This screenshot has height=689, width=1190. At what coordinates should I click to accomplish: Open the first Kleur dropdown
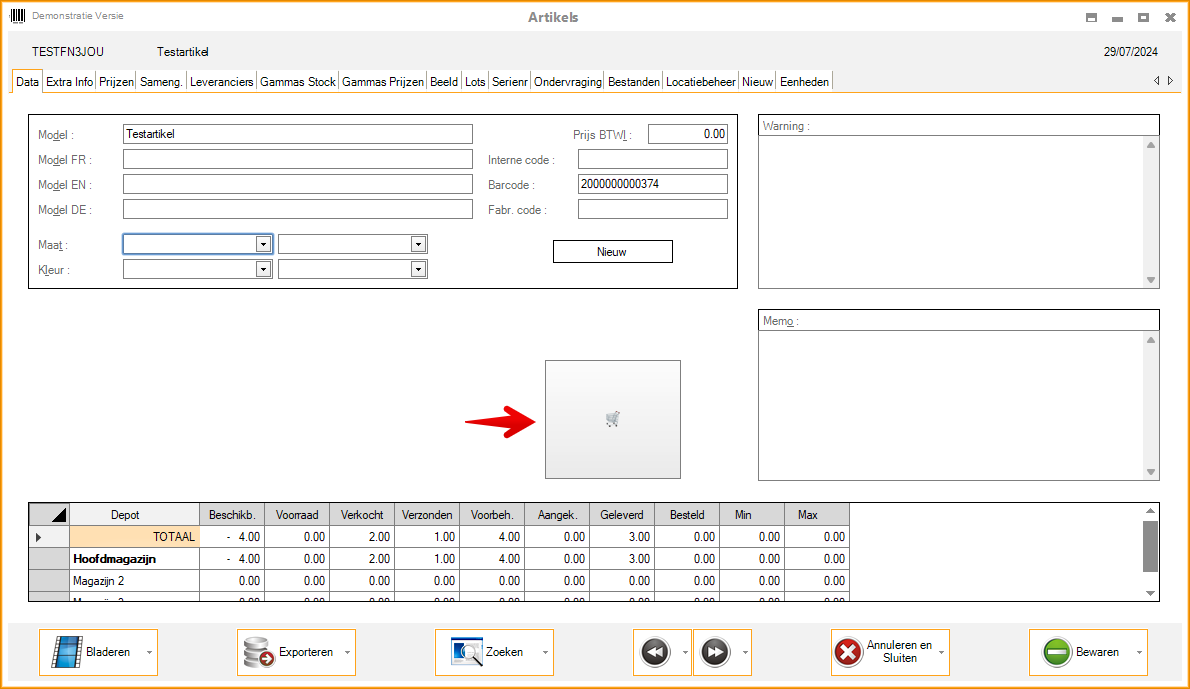[x=263, y=269]
